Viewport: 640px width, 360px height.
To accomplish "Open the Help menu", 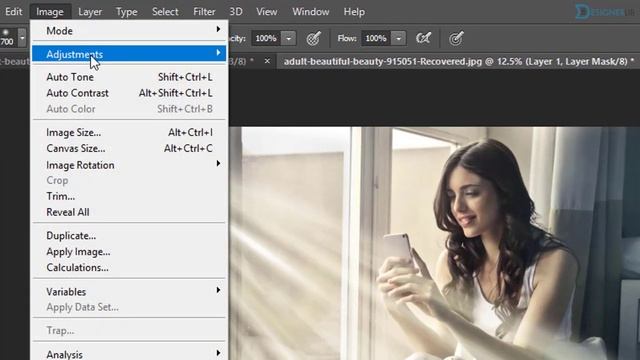I will [354, 11].
